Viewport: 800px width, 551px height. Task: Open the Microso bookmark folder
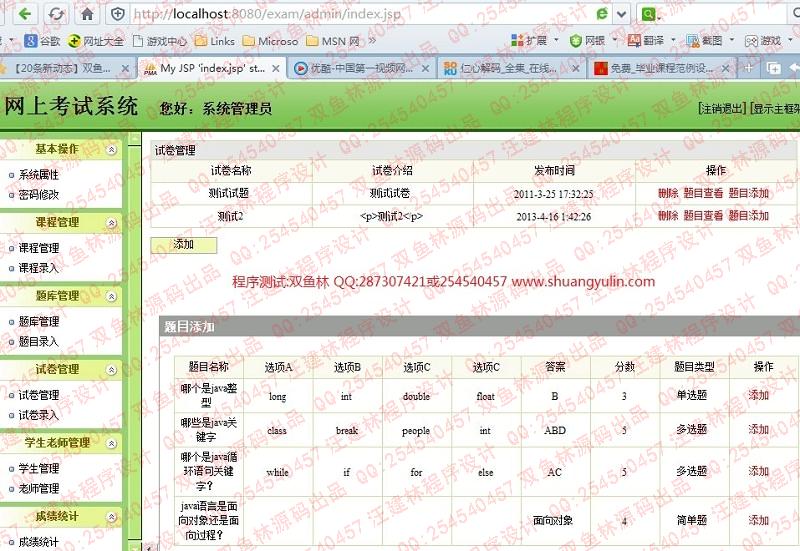270,41
